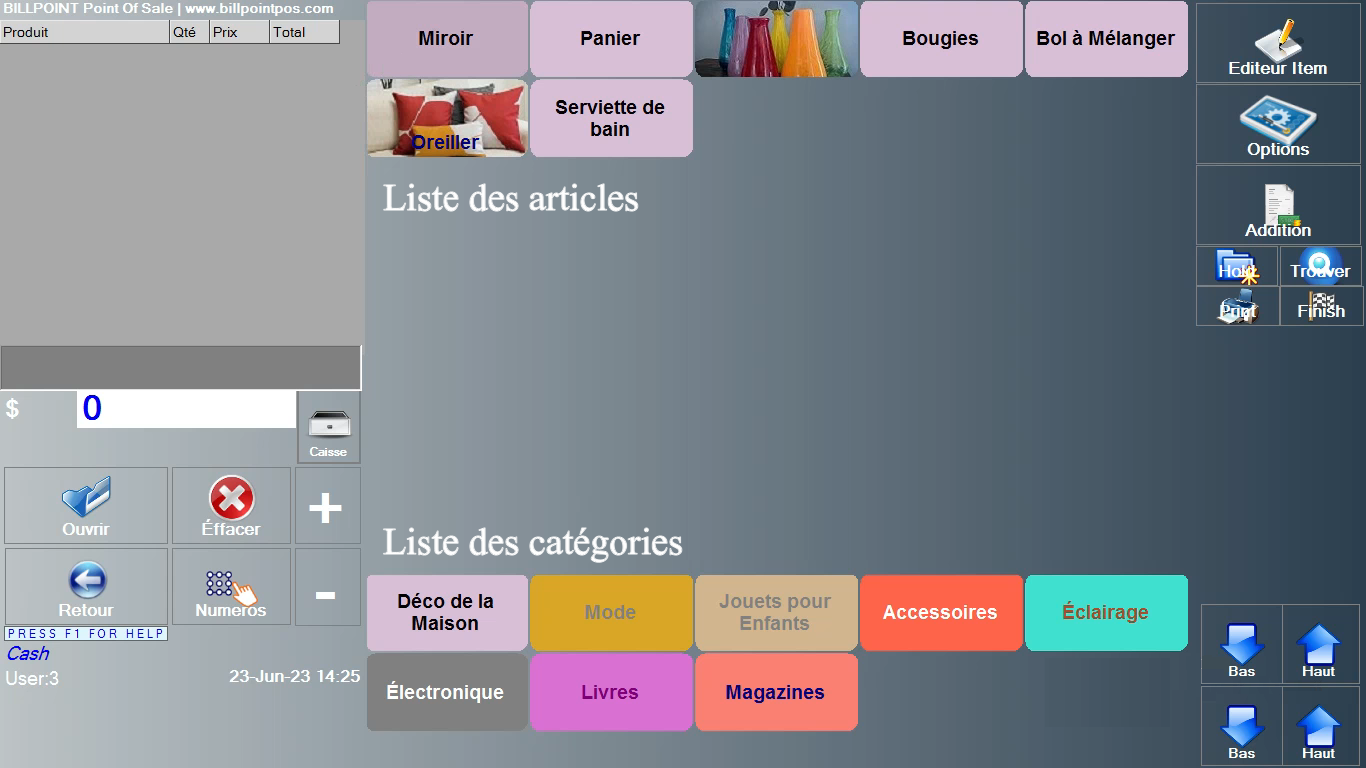Image resolution: width=1366 pixels, height=768 pixels.
Task: Increase quantity with the plus button
Action: (x=326, y=507)
